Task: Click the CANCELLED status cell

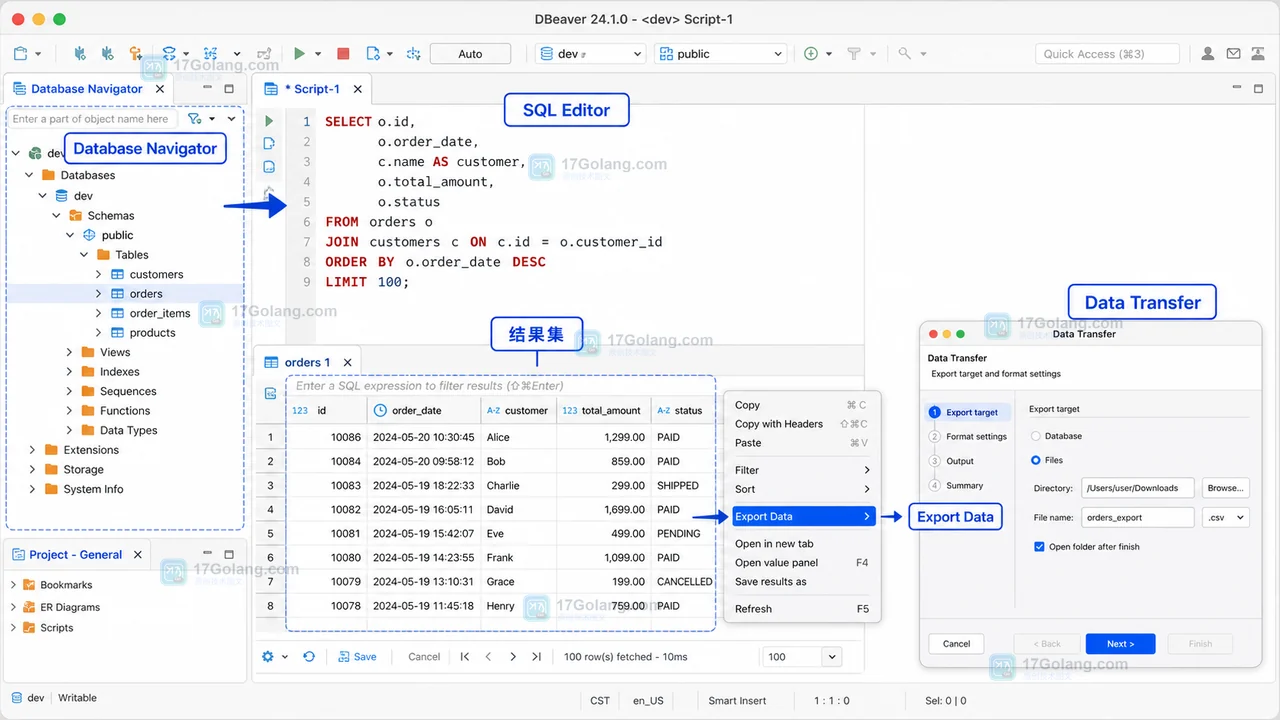Action: (684, 581)
